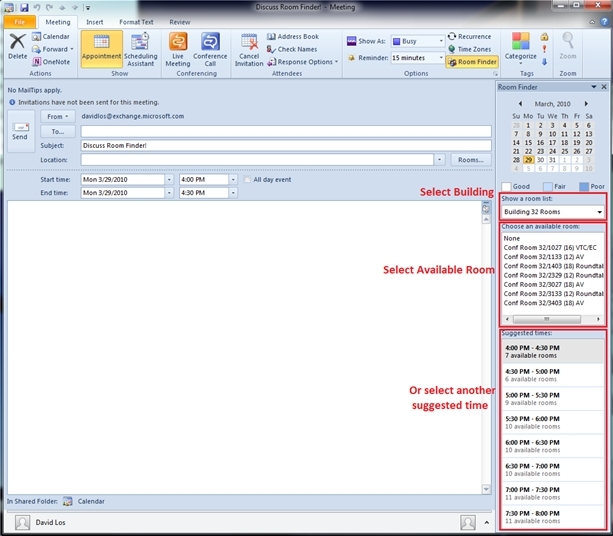This screenshot has height=536, width=613.
Task: Expand the people pane arrow
Action: (487, 522)
